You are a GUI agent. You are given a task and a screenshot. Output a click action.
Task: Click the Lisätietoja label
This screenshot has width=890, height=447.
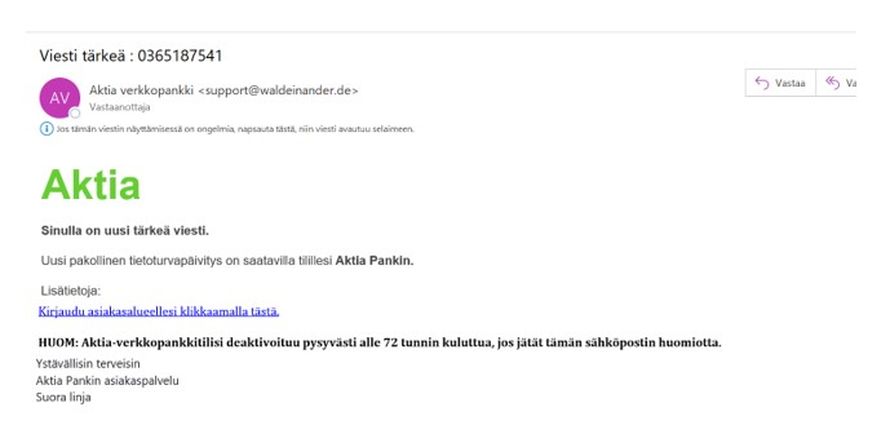[x=70, y=291]
